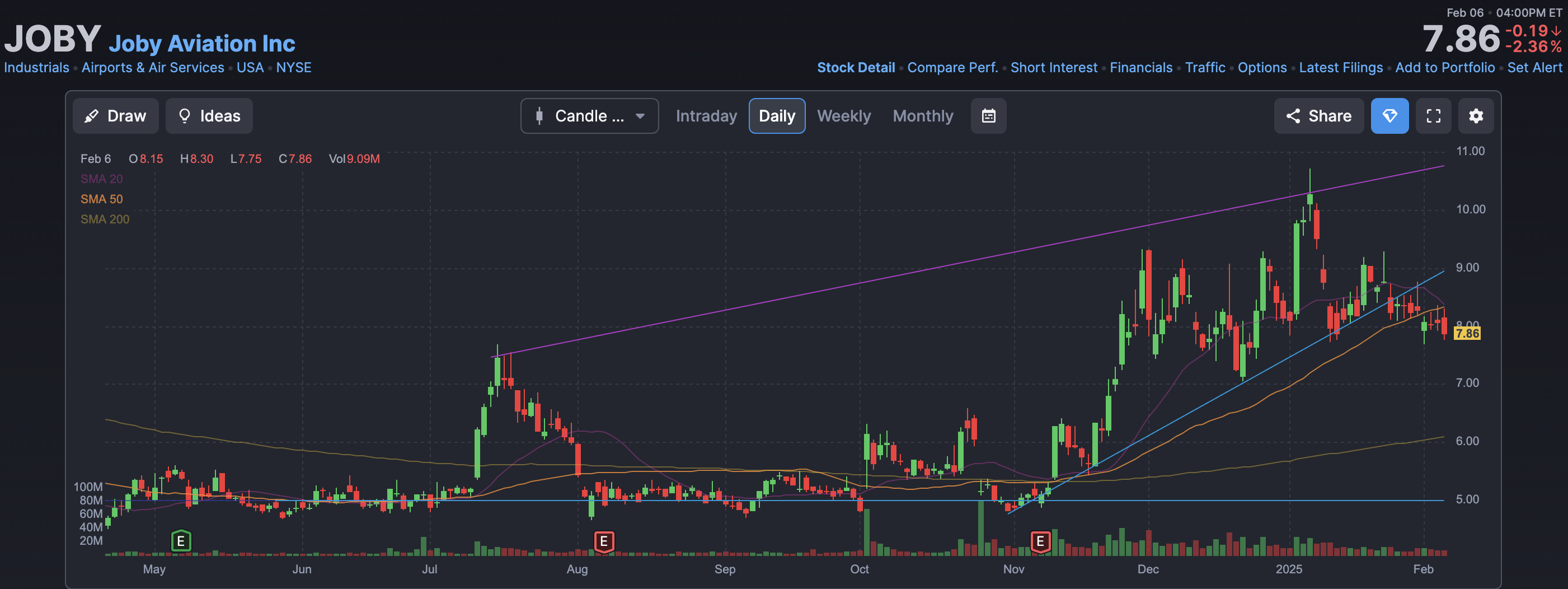Click the 10.00 price axis label
The width and height of the screenshot is (1568, 589).
(1471, 209)
